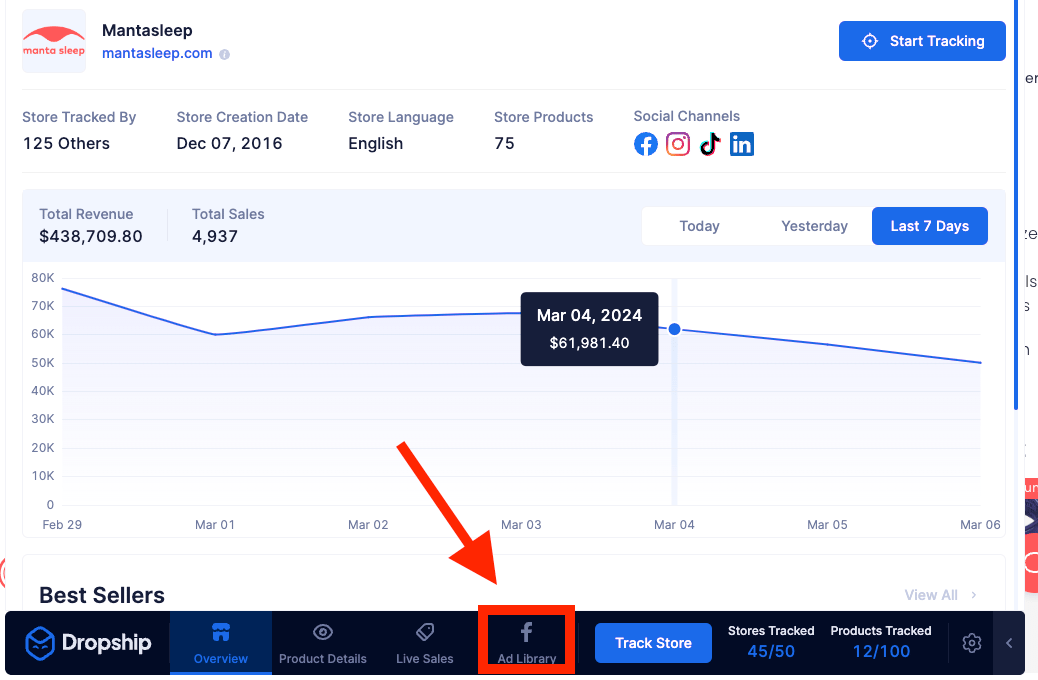
Task: Open the mantasleep.com store link
Action: 157,54
